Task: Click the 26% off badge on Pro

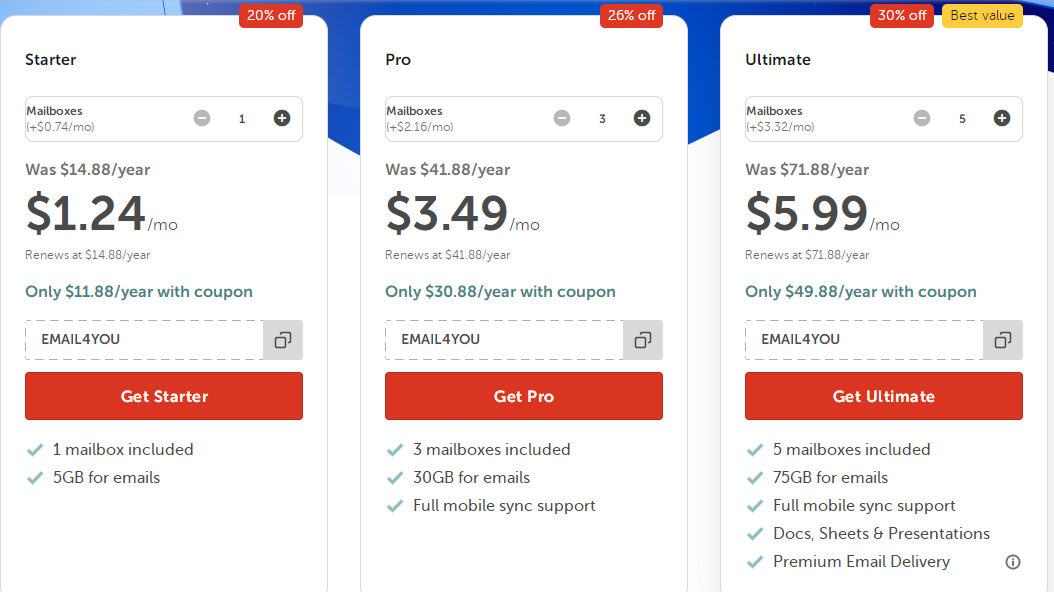Action: [x=631, y=16]
